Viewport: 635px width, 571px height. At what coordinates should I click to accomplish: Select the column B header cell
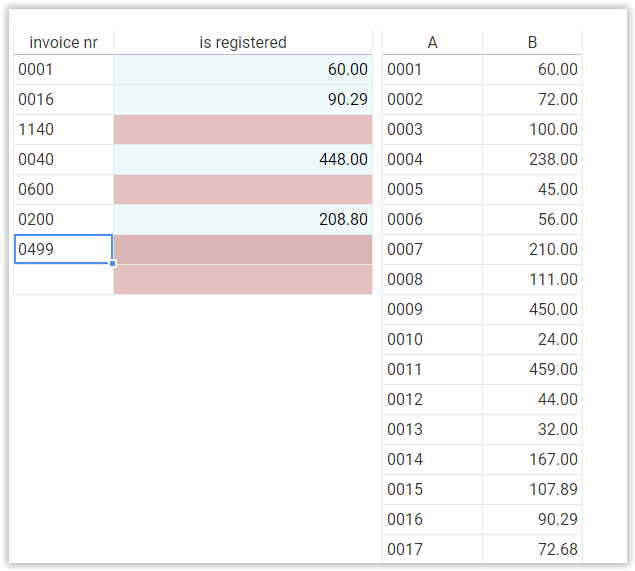pos(532,42)
